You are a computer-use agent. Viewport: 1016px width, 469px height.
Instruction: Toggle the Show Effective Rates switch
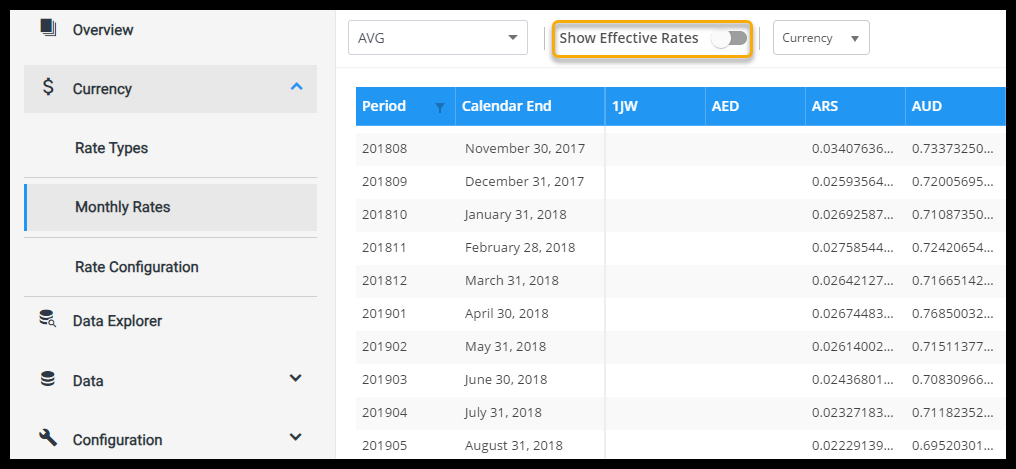click(x=729, y=38)
